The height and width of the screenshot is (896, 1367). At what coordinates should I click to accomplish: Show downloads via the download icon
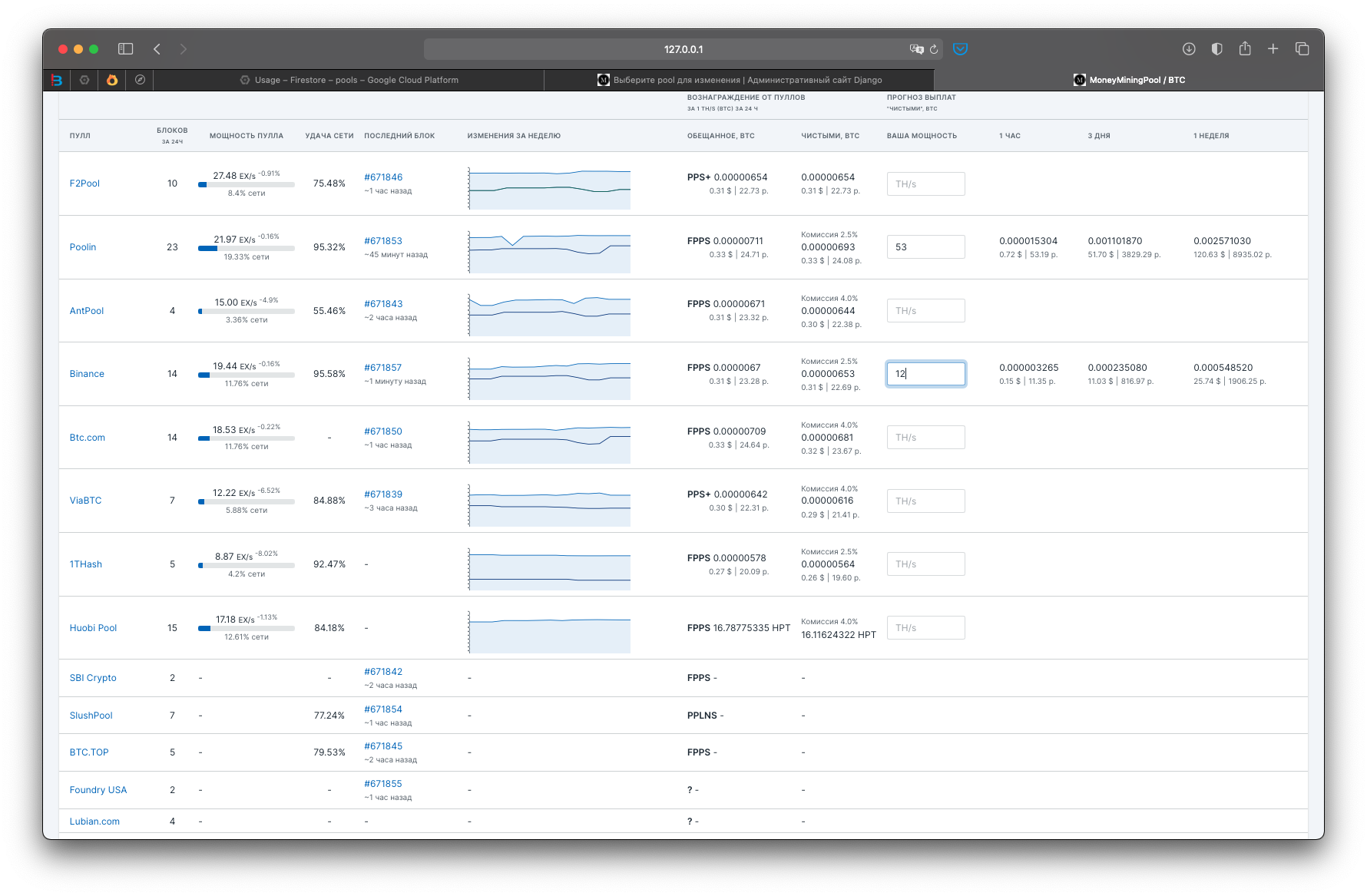(1189, 49)
